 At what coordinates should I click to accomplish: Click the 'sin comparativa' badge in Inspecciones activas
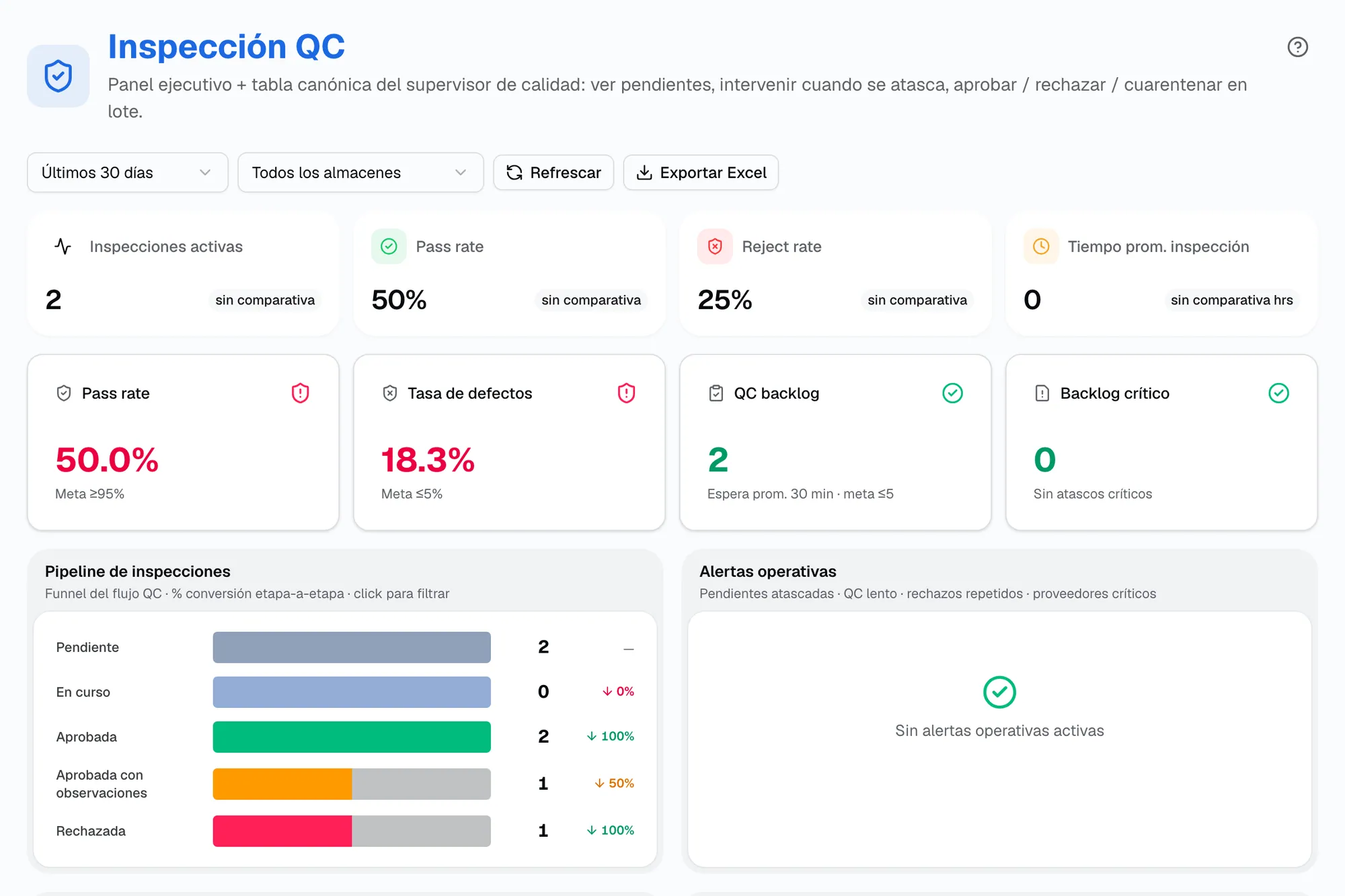[265, 300]
